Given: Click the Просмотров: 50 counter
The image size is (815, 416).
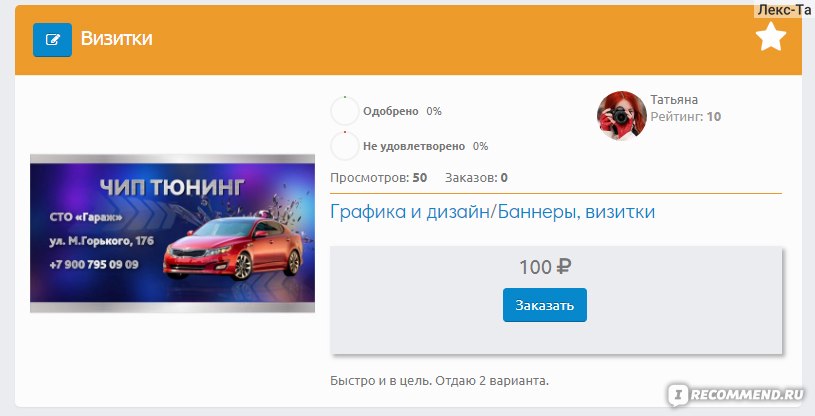Looking at the screenshot, I should click(x=378, y=178).
